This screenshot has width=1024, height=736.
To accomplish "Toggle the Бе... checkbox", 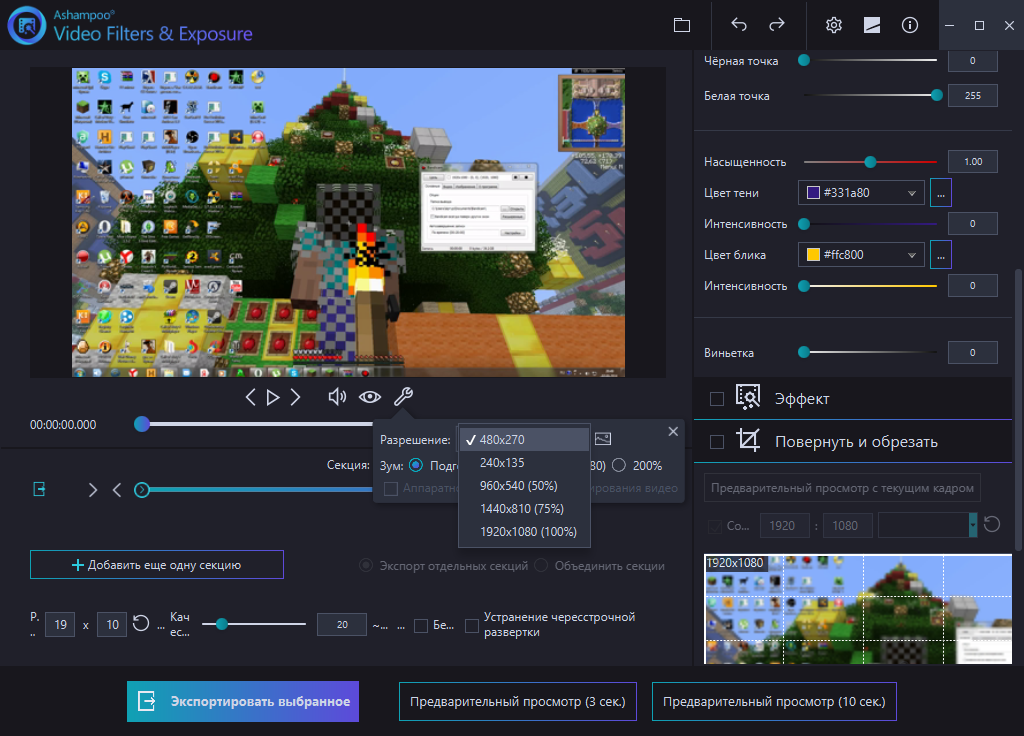I will click(421, 626).
